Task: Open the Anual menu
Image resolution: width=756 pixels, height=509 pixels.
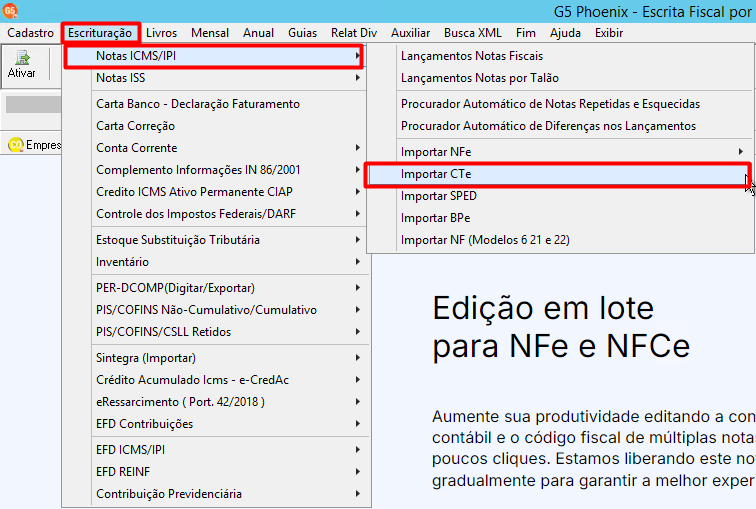Action: [258, 33]
